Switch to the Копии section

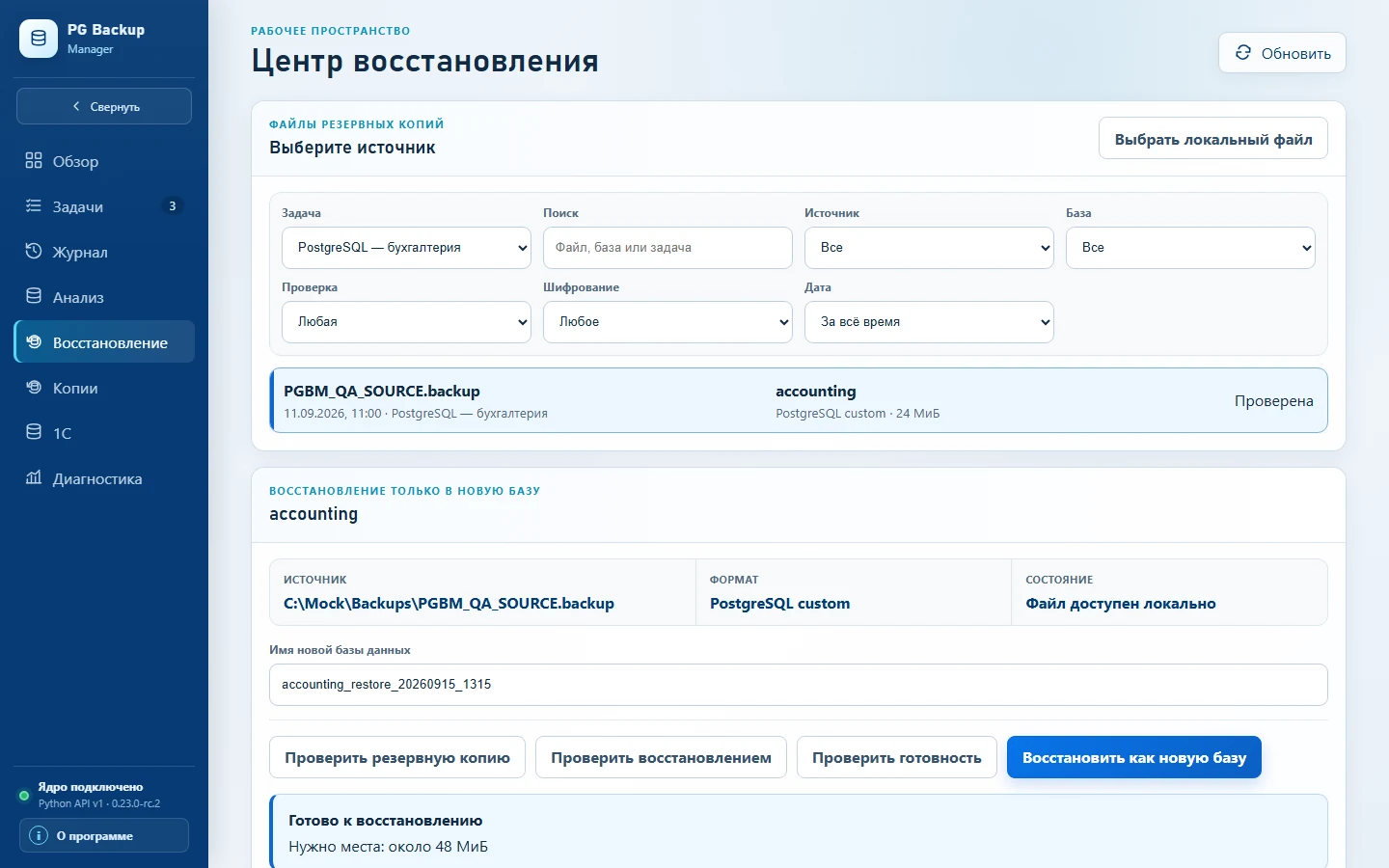(x=104, y=388)
